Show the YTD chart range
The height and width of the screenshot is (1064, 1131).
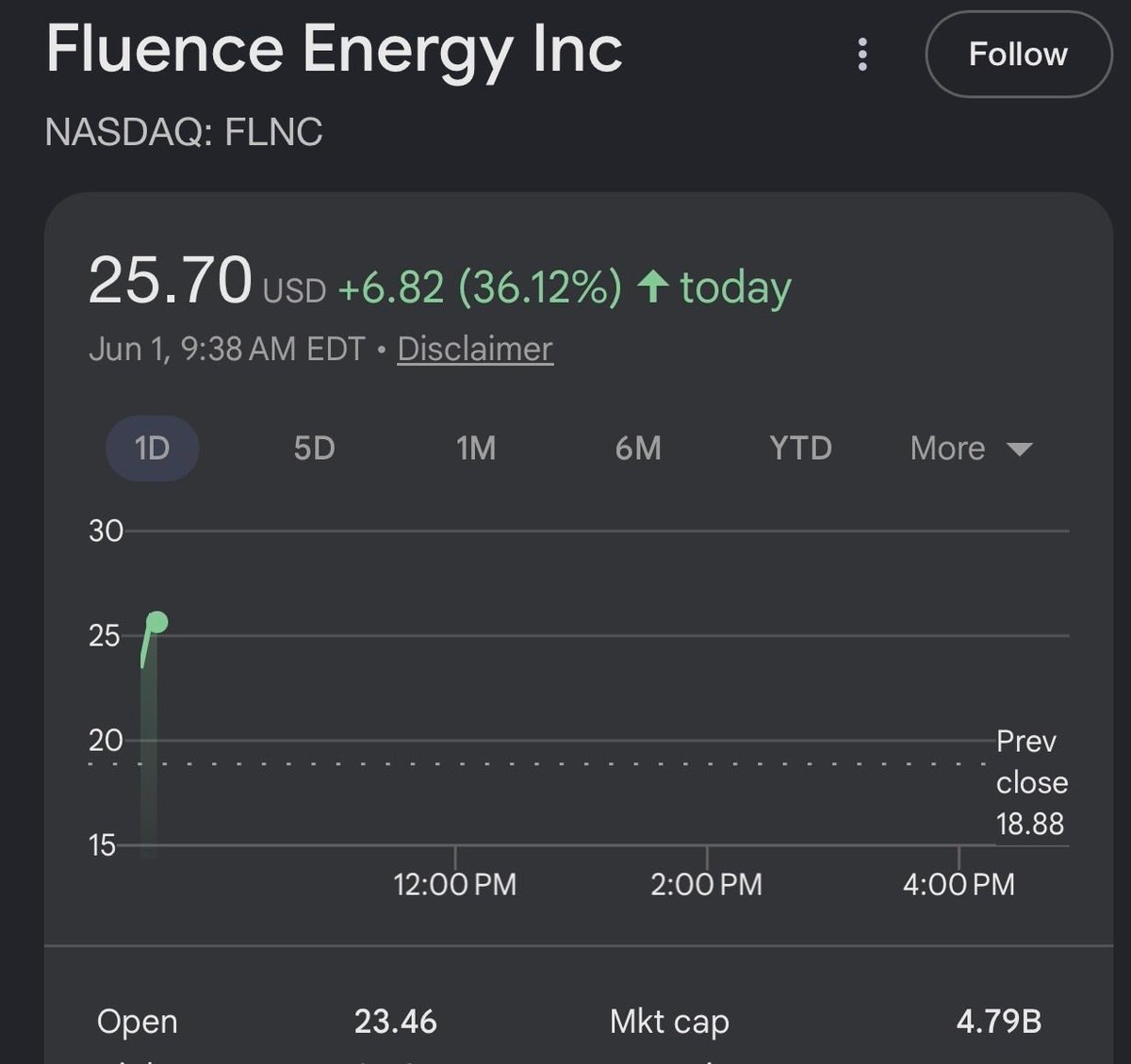(x=800, y=449)
